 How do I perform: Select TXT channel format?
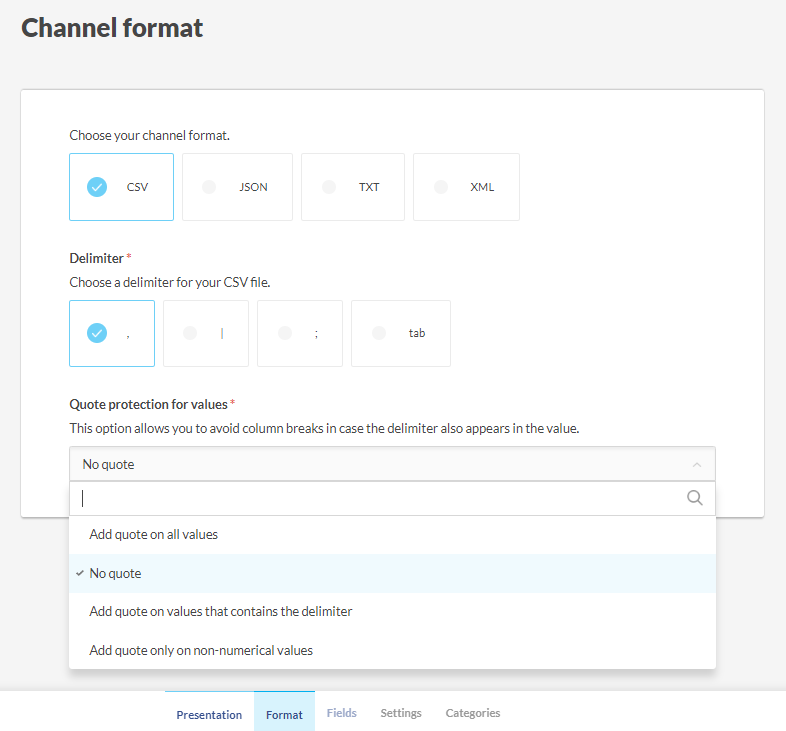point(352,187)
